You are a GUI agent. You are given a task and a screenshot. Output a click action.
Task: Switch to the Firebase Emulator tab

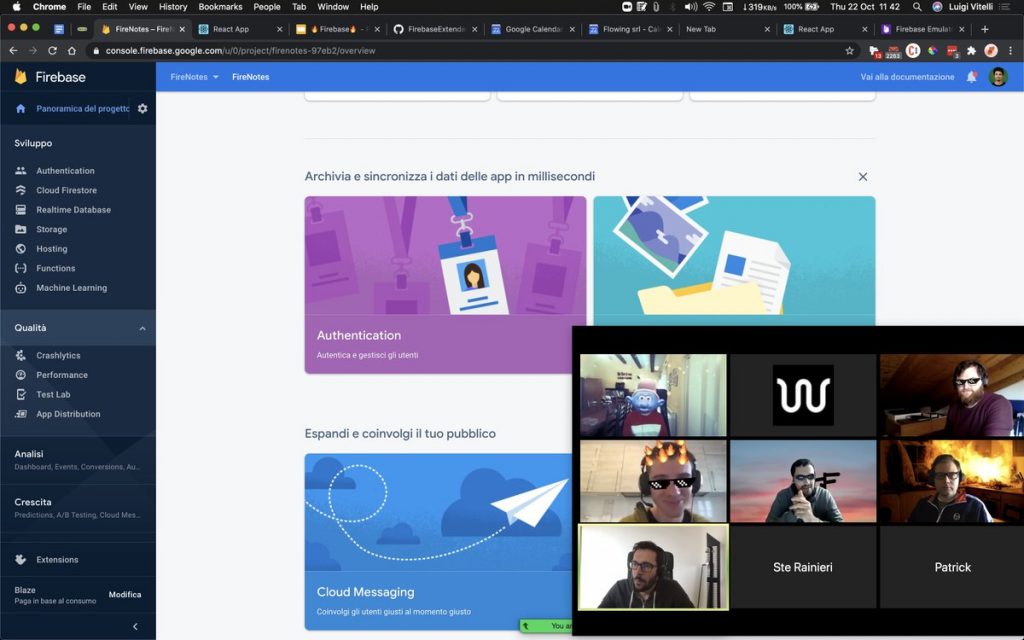click(923, 29)
